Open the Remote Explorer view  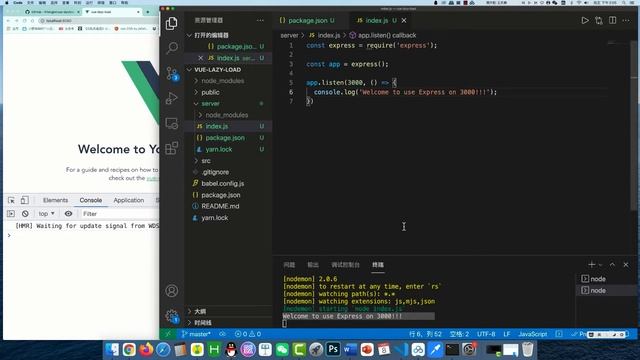pyautogui.click(x=172, y=123)
